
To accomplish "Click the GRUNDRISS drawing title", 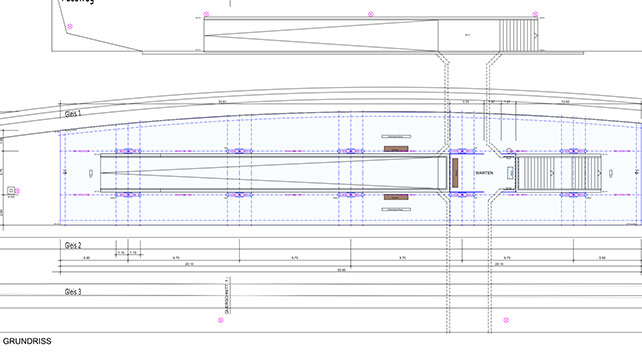I will 27,341.
